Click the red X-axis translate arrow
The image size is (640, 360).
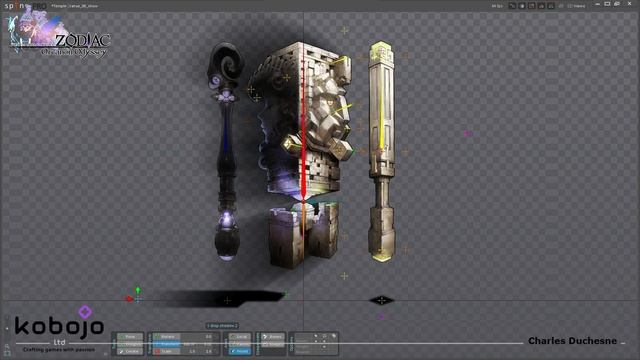[x=129, y=299]
